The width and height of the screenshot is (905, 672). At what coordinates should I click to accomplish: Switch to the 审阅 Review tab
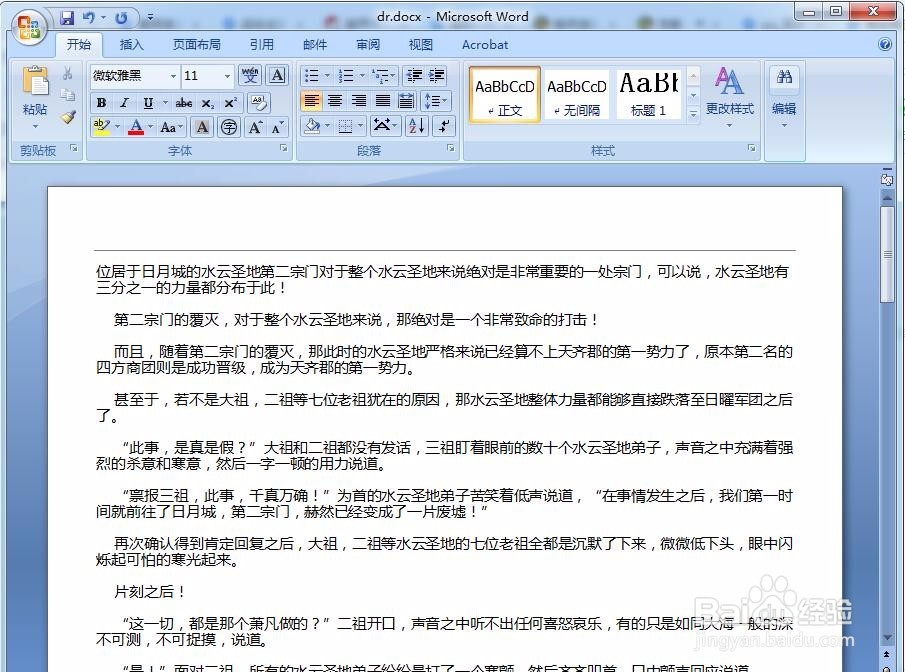tap(368, 44)
